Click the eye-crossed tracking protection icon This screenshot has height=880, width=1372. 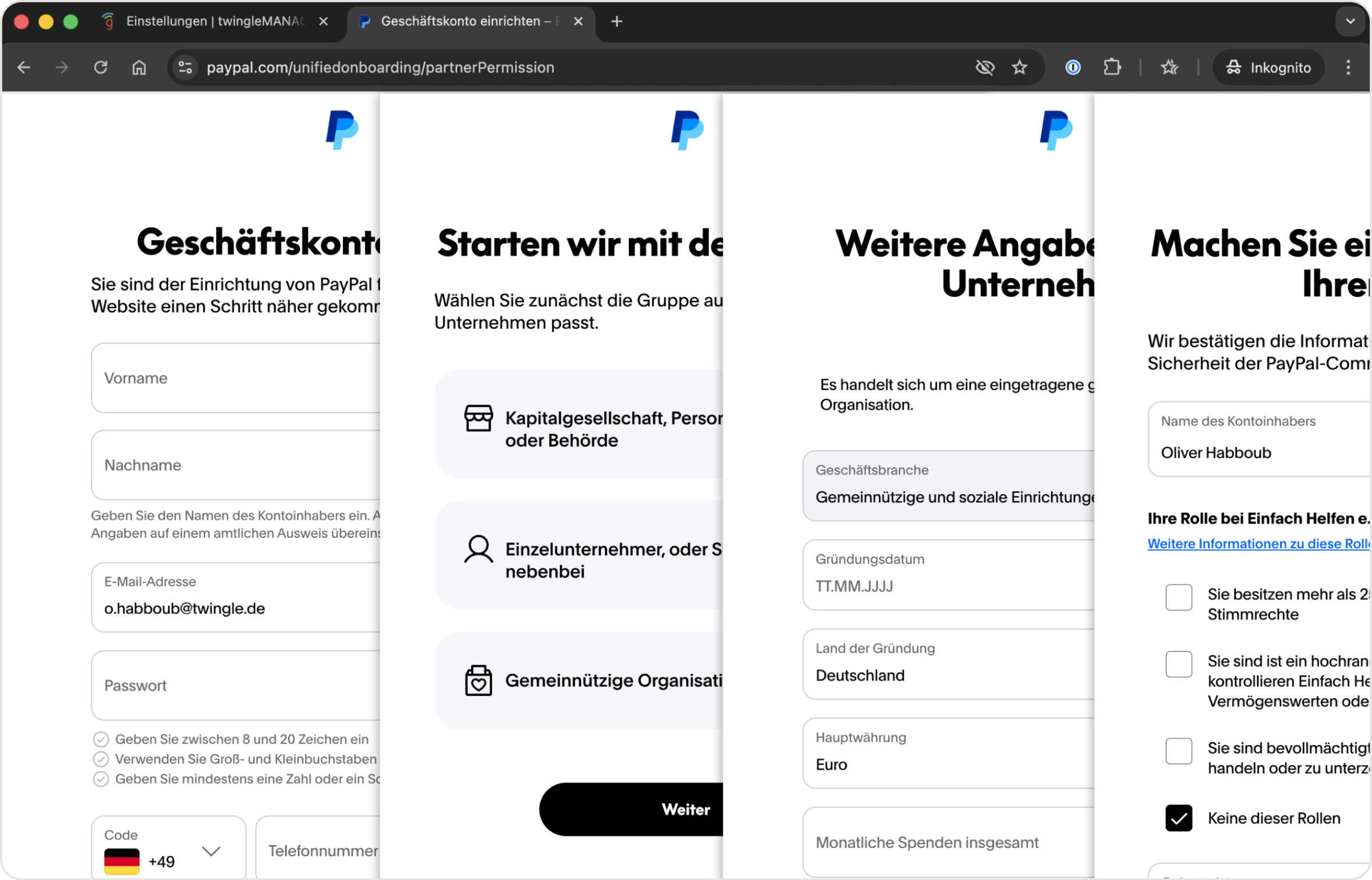point(984,67)
